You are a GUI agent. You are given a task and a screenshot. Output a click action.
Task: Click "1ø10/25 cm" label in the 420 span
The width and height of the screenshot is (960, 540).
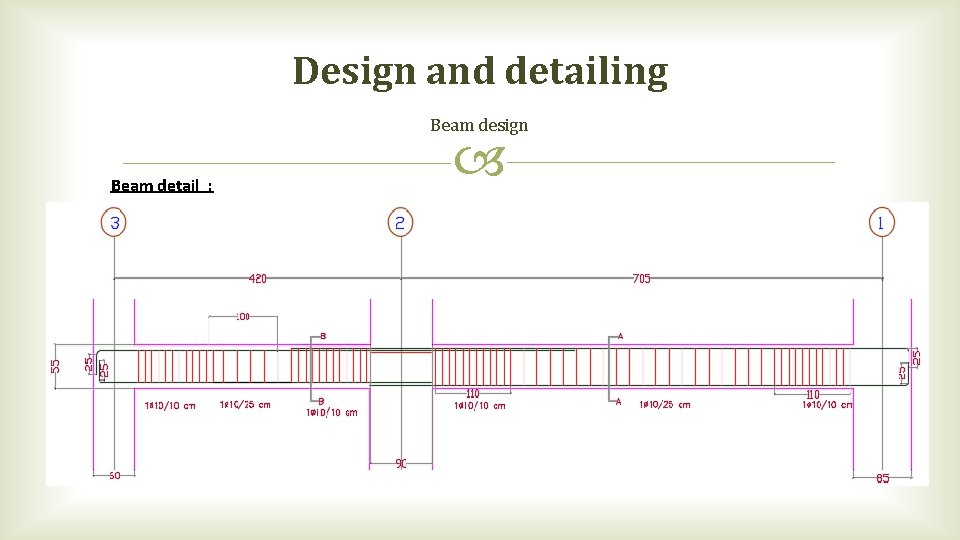(245, 405)
